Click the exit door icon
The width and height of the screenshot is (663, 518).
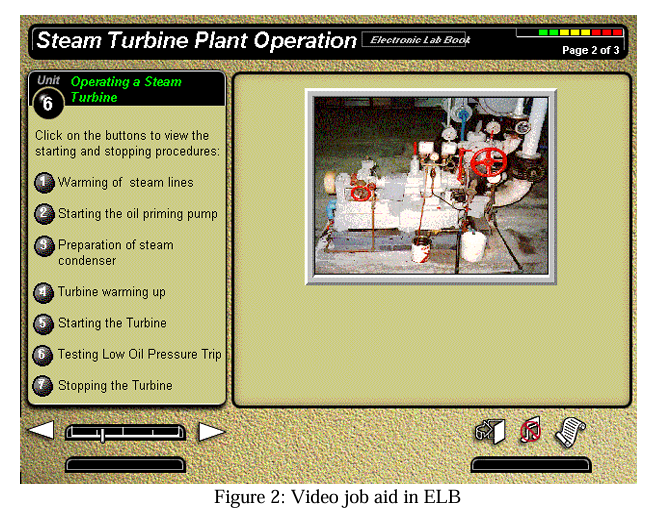(487, 431)
